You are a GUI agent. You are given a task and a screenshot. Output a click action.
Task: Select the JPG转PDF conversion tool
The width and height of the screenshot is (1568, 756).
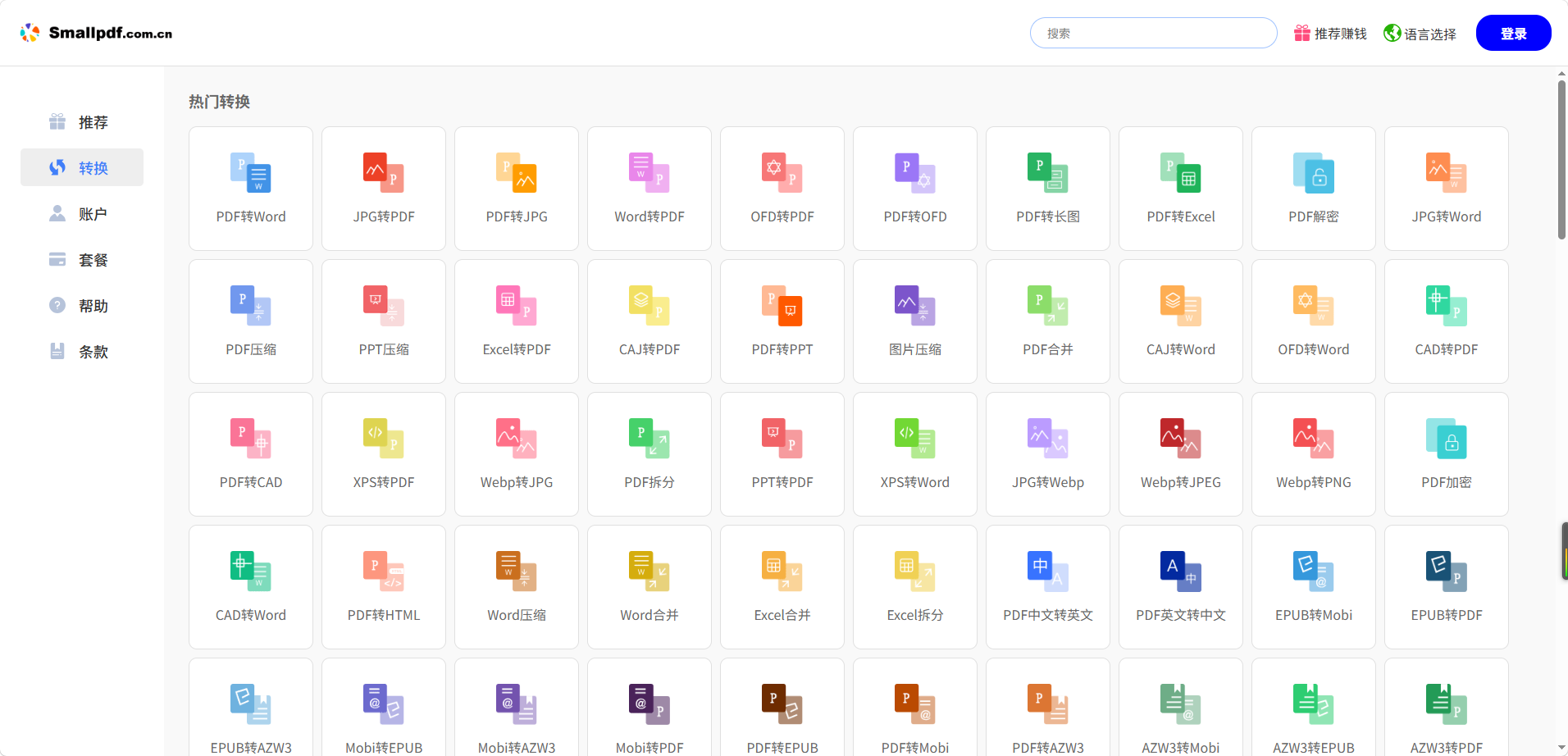384,189
